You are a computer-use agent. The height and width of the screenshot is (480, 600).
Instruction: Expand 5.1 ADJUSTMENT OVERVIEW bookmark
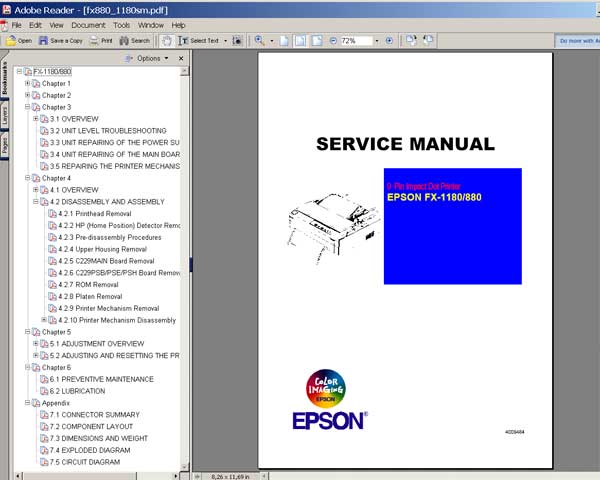click(36, 343)
